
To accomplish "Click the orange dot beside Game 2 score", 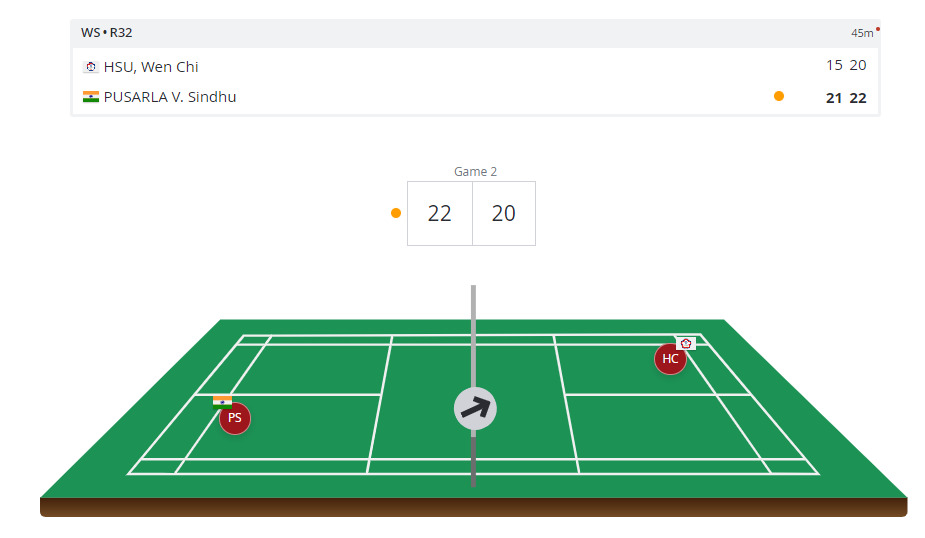I will pyautogui.click(x=396, y=213).
